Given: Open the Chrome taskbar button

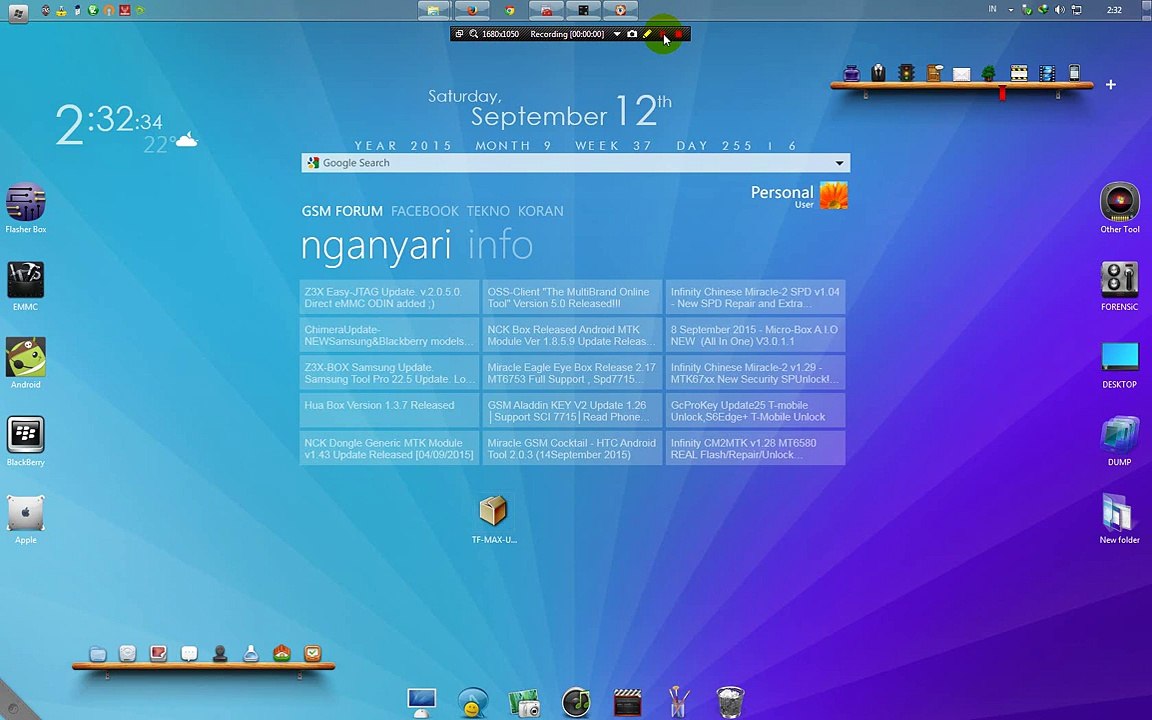Looking at the screenshot, I should click(x=510, y=10).
